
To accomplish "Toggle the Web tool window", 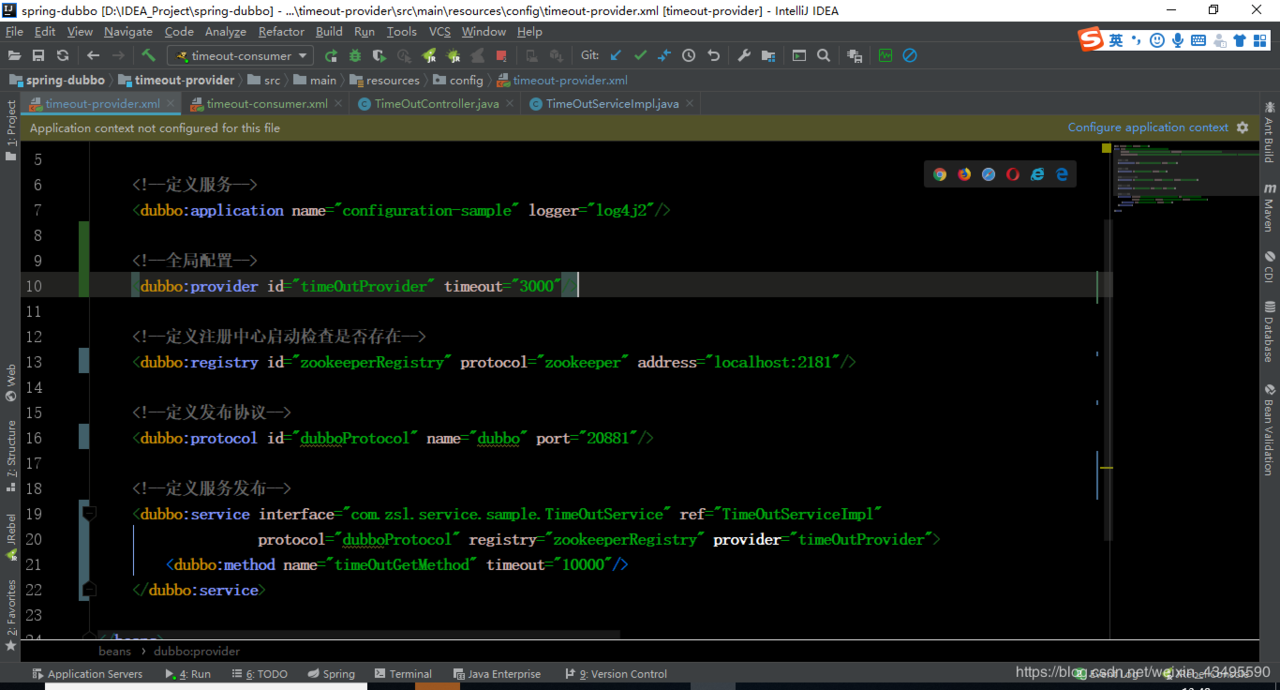I will click(11, 383).
